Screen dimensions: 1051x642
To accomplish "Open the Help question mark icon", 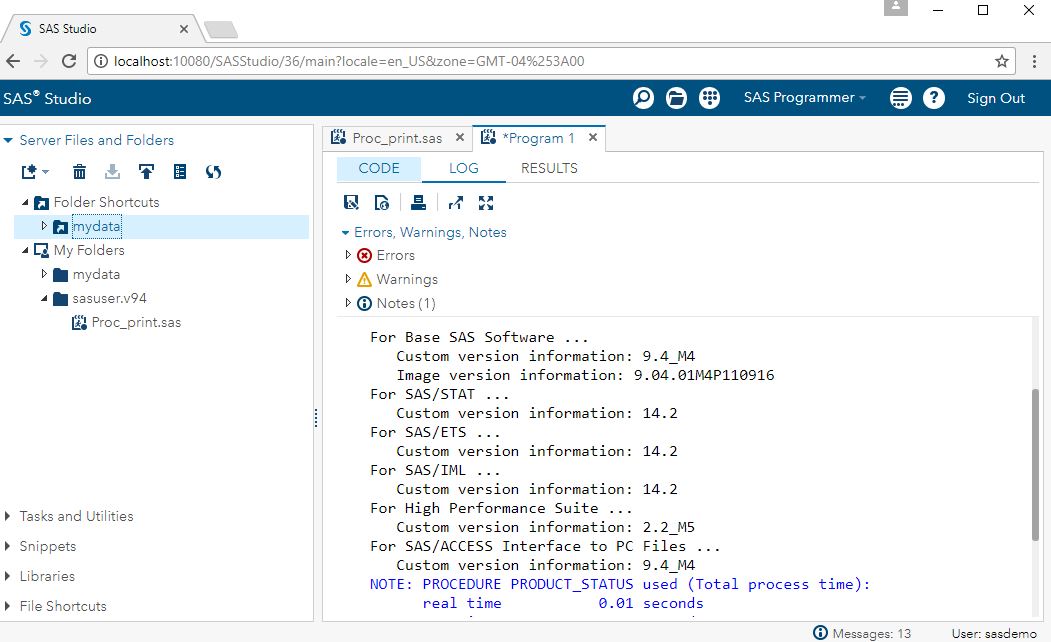I will coord(934,98).
